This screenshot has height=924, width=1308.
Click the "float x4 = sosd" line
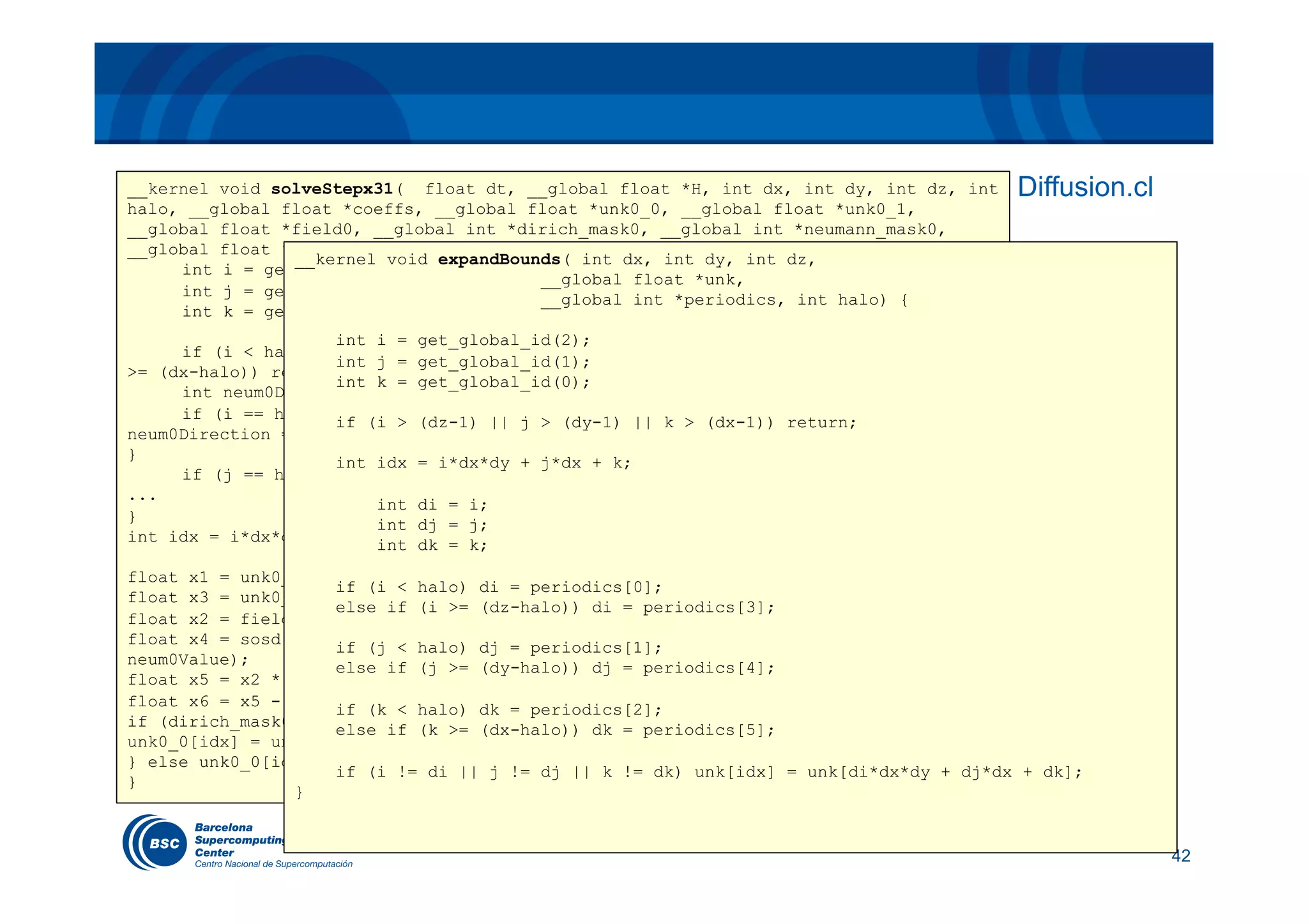point(204,639)
